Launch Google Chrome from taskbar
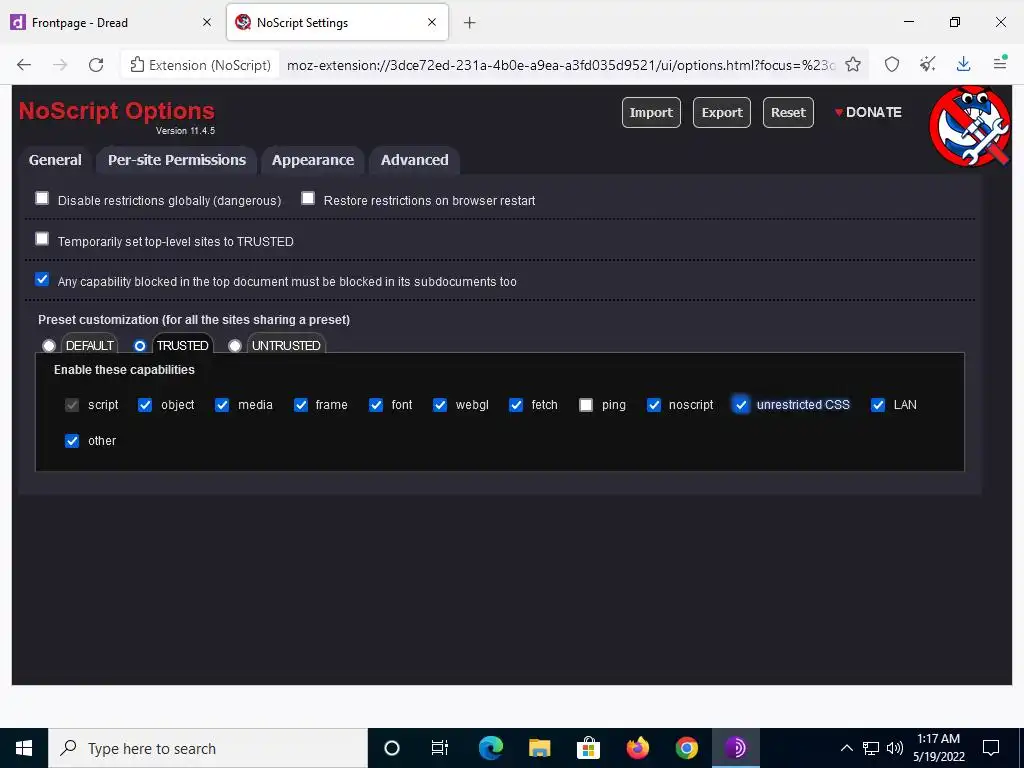This screenshot has height=768, width=1024. (x=686, y=748)
